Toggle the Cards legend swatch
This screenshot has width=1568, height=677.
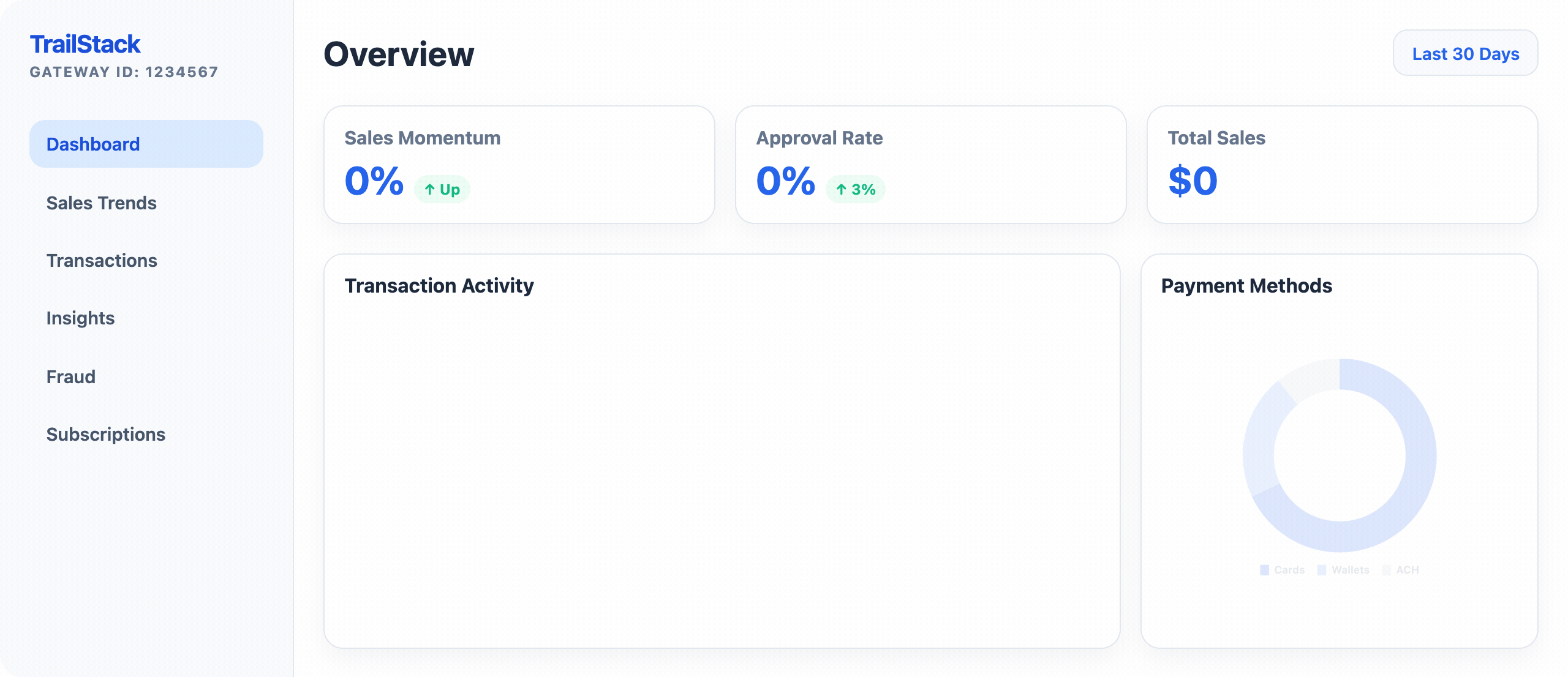point(1264,570)
